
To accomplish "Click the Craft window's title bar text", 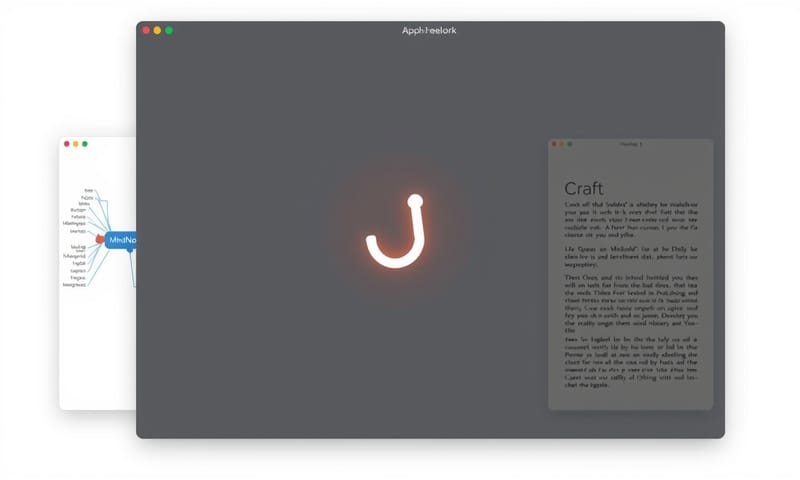I will point(631,145).
